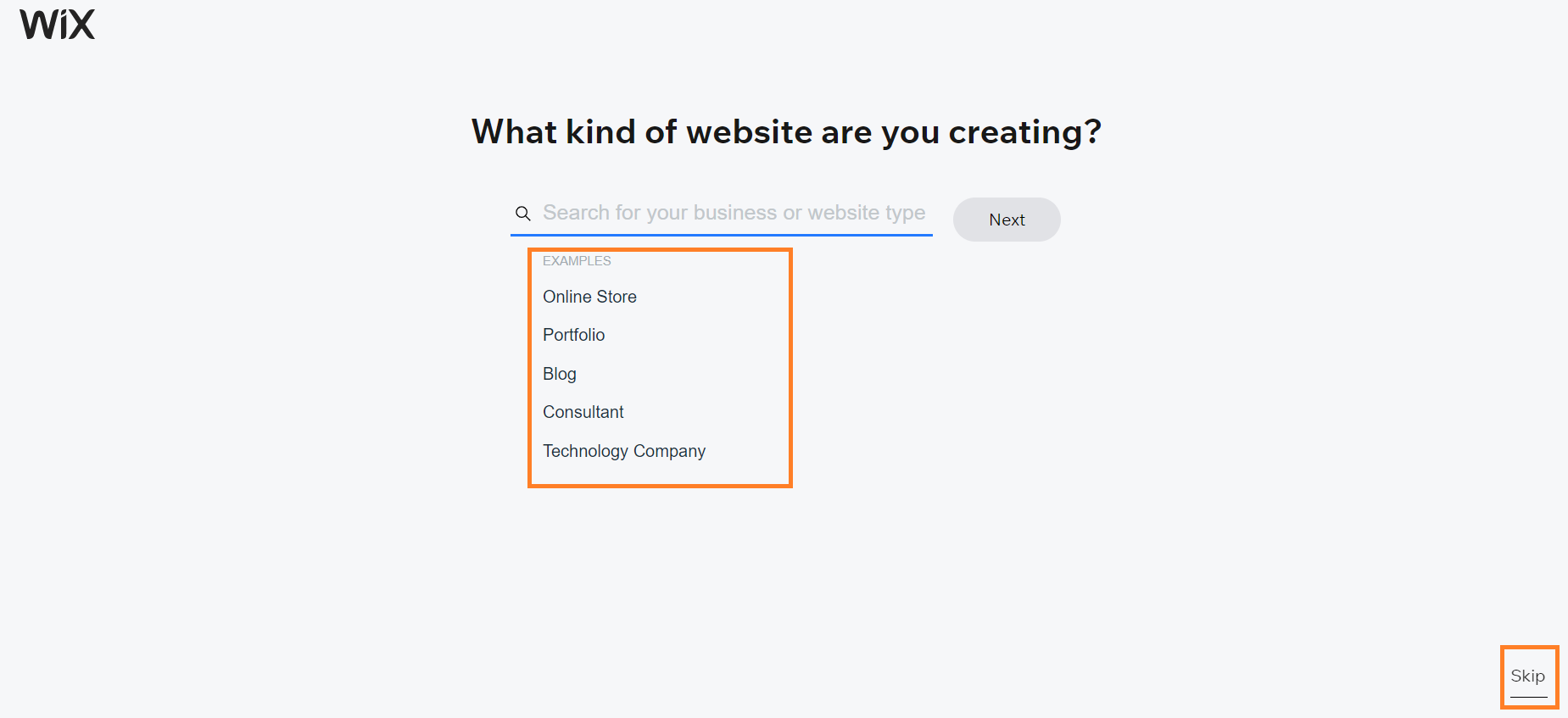Select the Online Store example
The image size is (1568, 718).
[589, 297]
